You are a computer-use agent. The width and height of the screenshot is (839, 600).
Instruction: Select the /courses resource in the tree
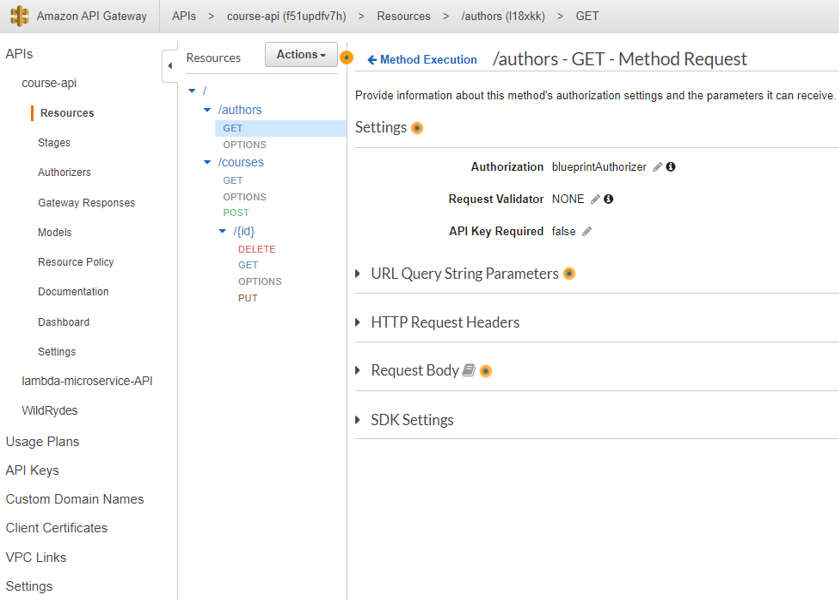241,162
